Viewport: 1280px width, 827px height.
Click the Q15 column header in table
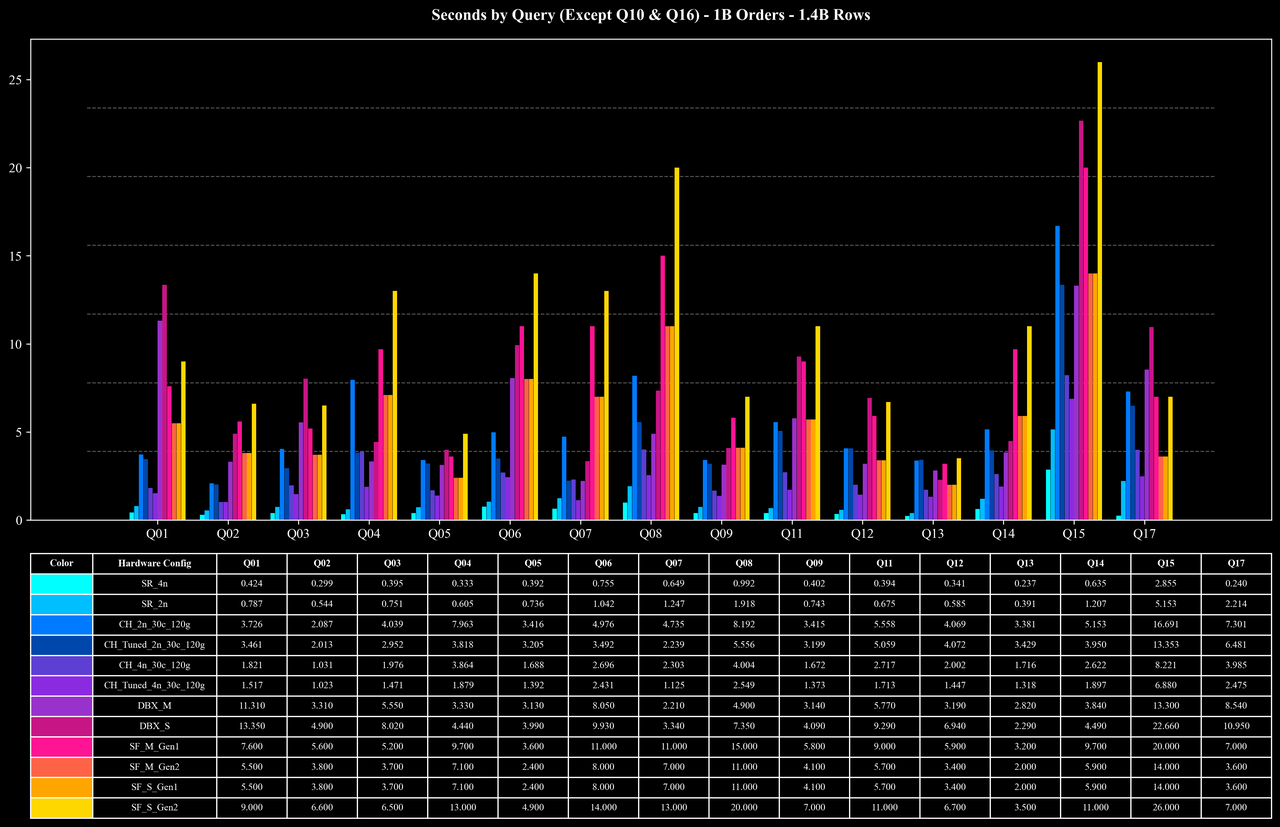point(1166,563)
